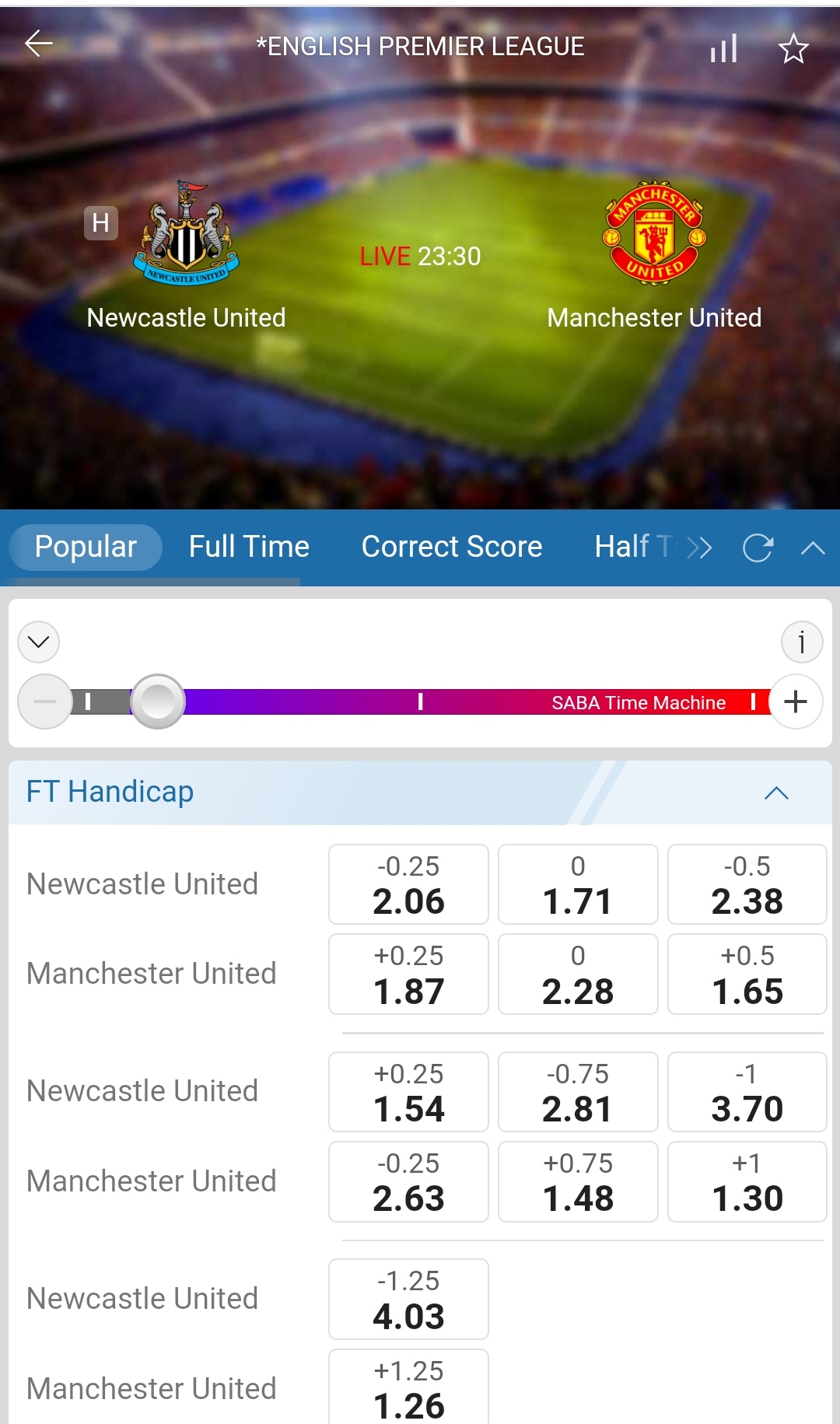Click the SABA Time Machine slider handle
Viewport: 840px width, 1424px height.
[x=158, y=702]
